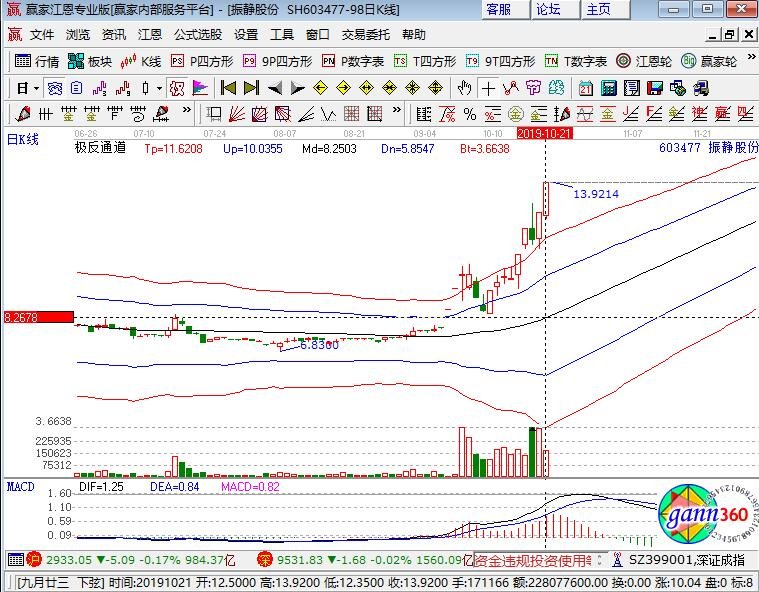
Task: Select the zigzag turning-points tool
Action: pos(511,88)
